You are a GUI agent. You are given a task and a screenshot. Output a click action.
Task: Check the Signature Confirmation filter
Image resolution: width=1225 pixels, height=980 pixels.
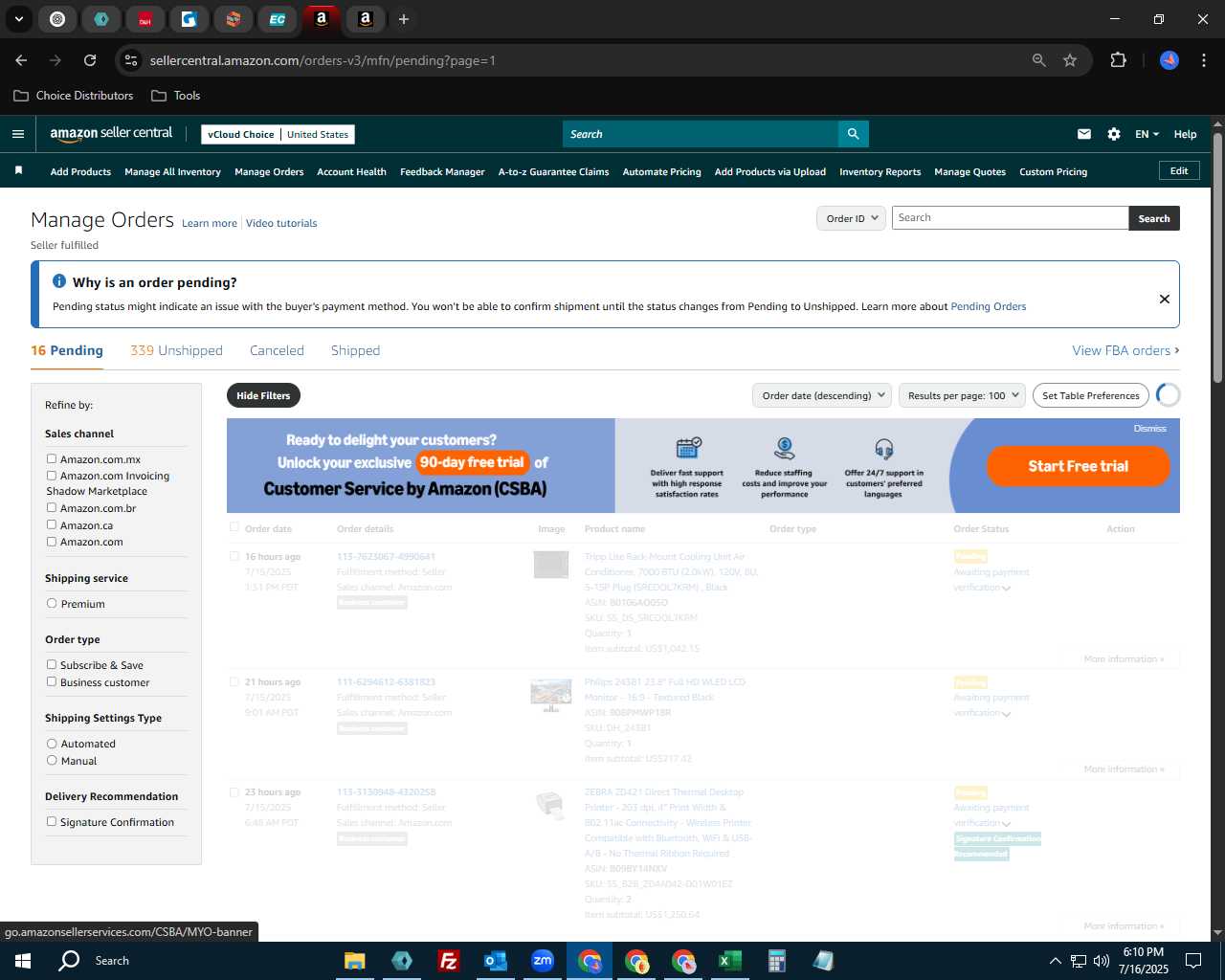52,822
